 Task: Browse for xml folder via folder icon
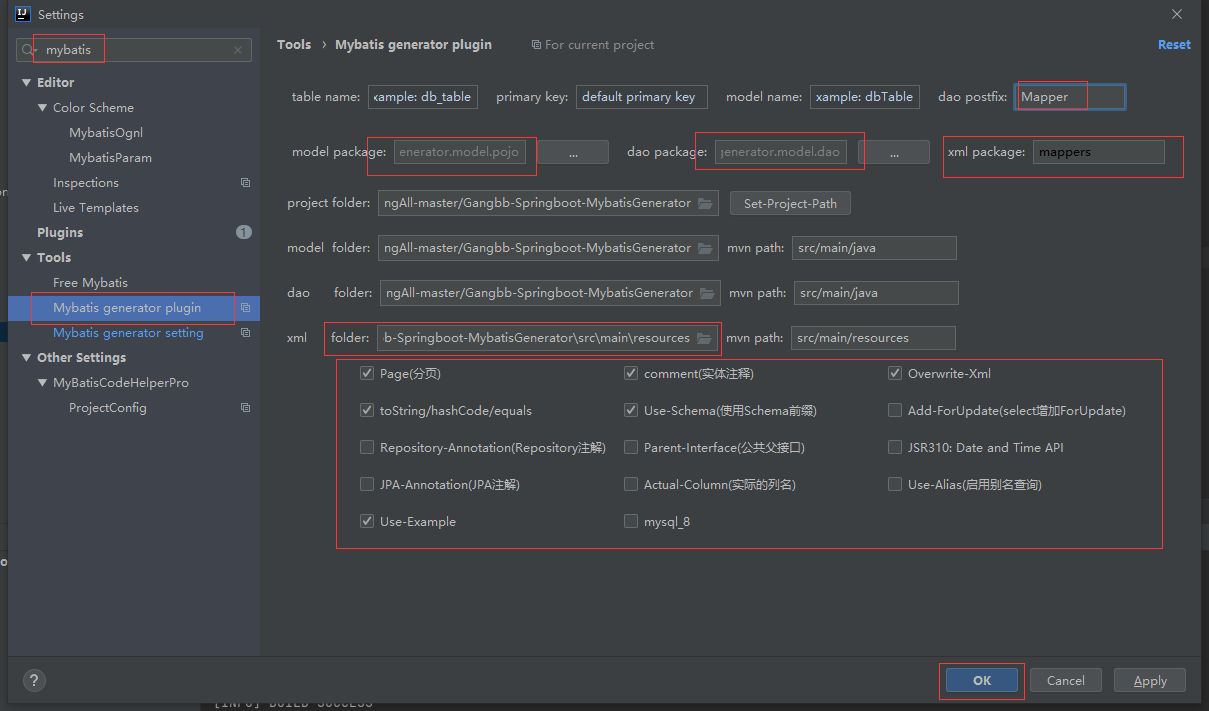(704, 338)
